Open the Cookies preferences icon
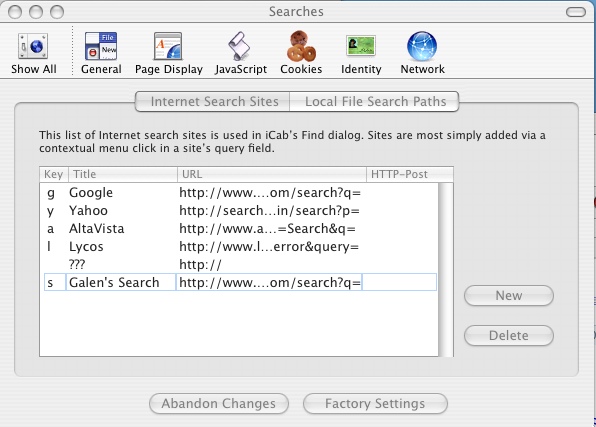The height and width of the screenshot is (427, 596). point(301,46)
